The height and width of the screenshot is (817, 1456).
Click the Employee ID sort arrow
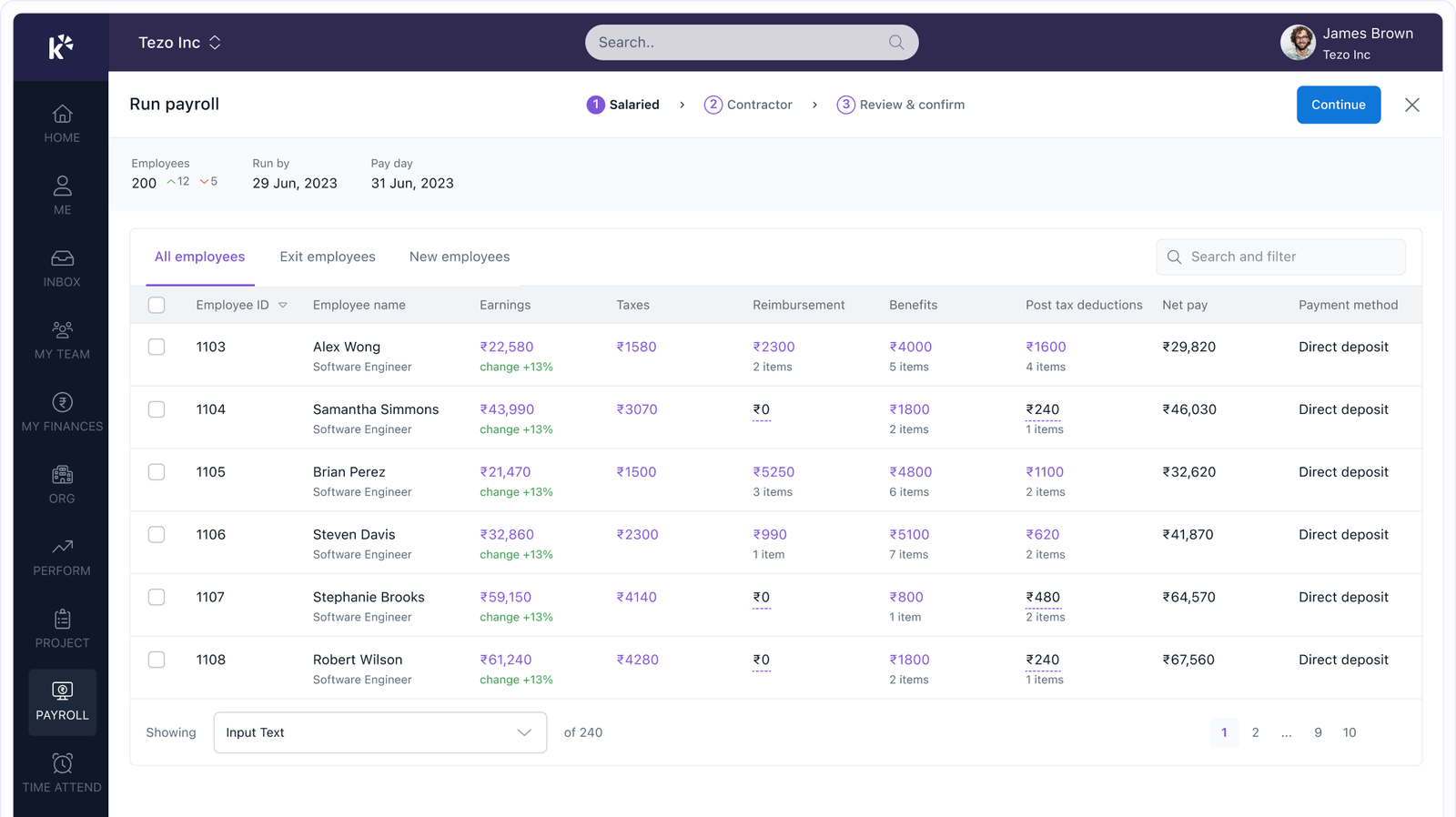coord(283,306)
